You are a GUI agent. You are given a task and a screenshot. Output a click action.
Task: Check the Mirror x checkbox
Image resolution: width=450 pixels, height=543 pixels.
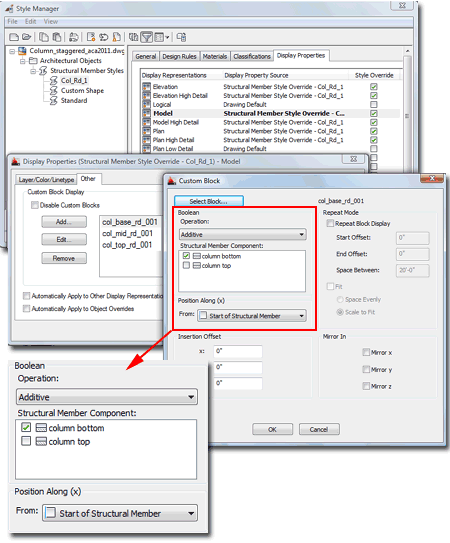tap(366, 352)
